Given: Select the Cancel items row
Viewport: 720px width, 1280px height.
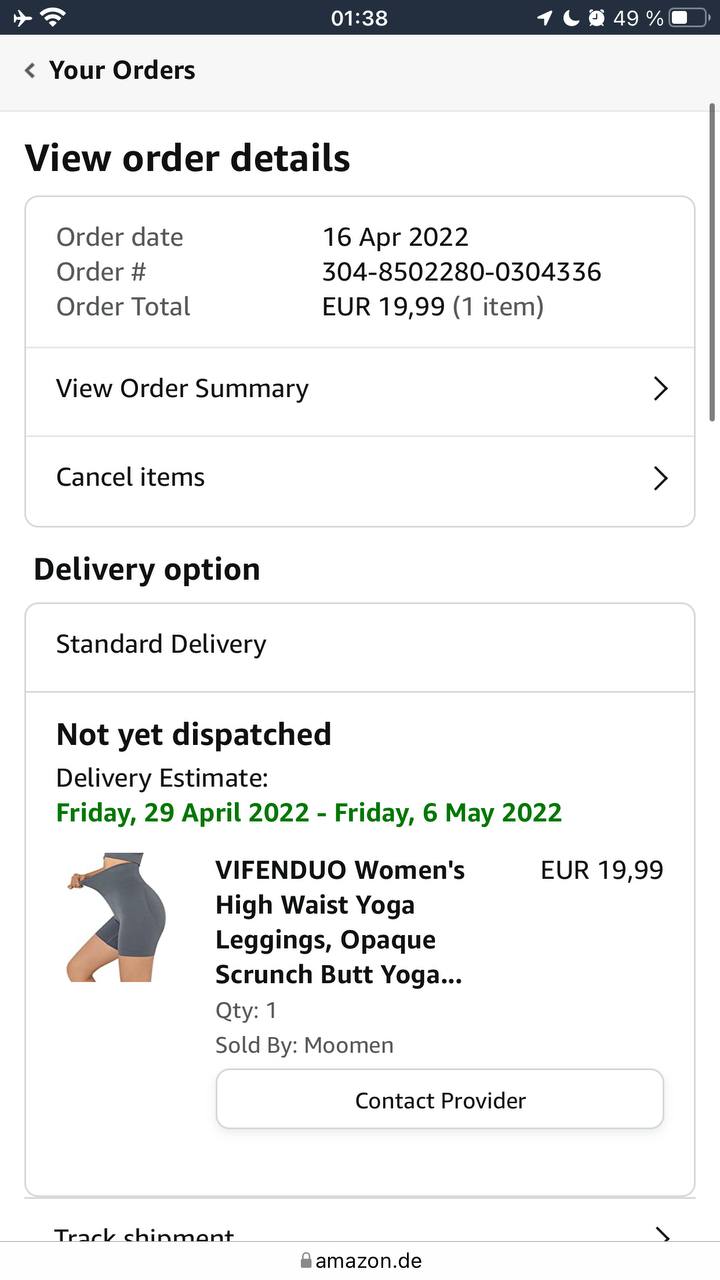Looking at the screenshot, I should coord(130,478).
